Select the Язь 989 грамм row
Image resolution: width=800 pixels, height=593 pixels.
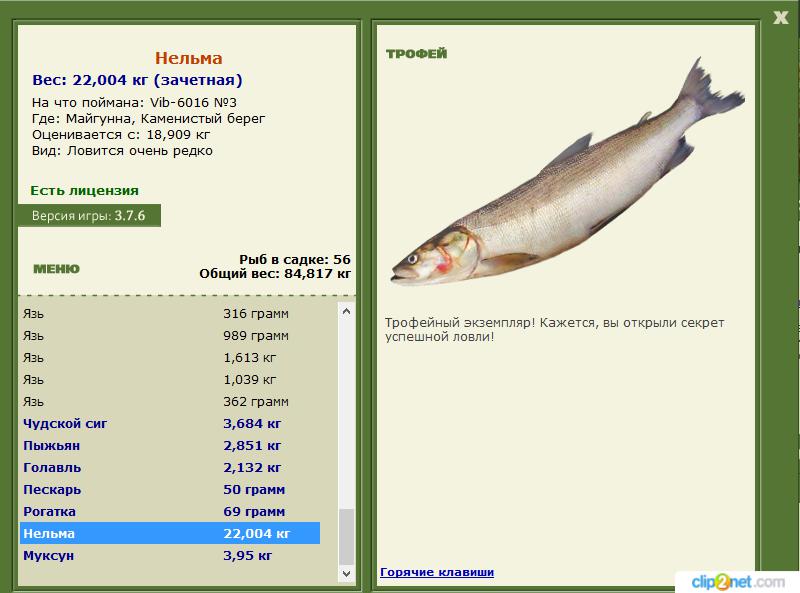pyautogui.click(x=170, y=336)
